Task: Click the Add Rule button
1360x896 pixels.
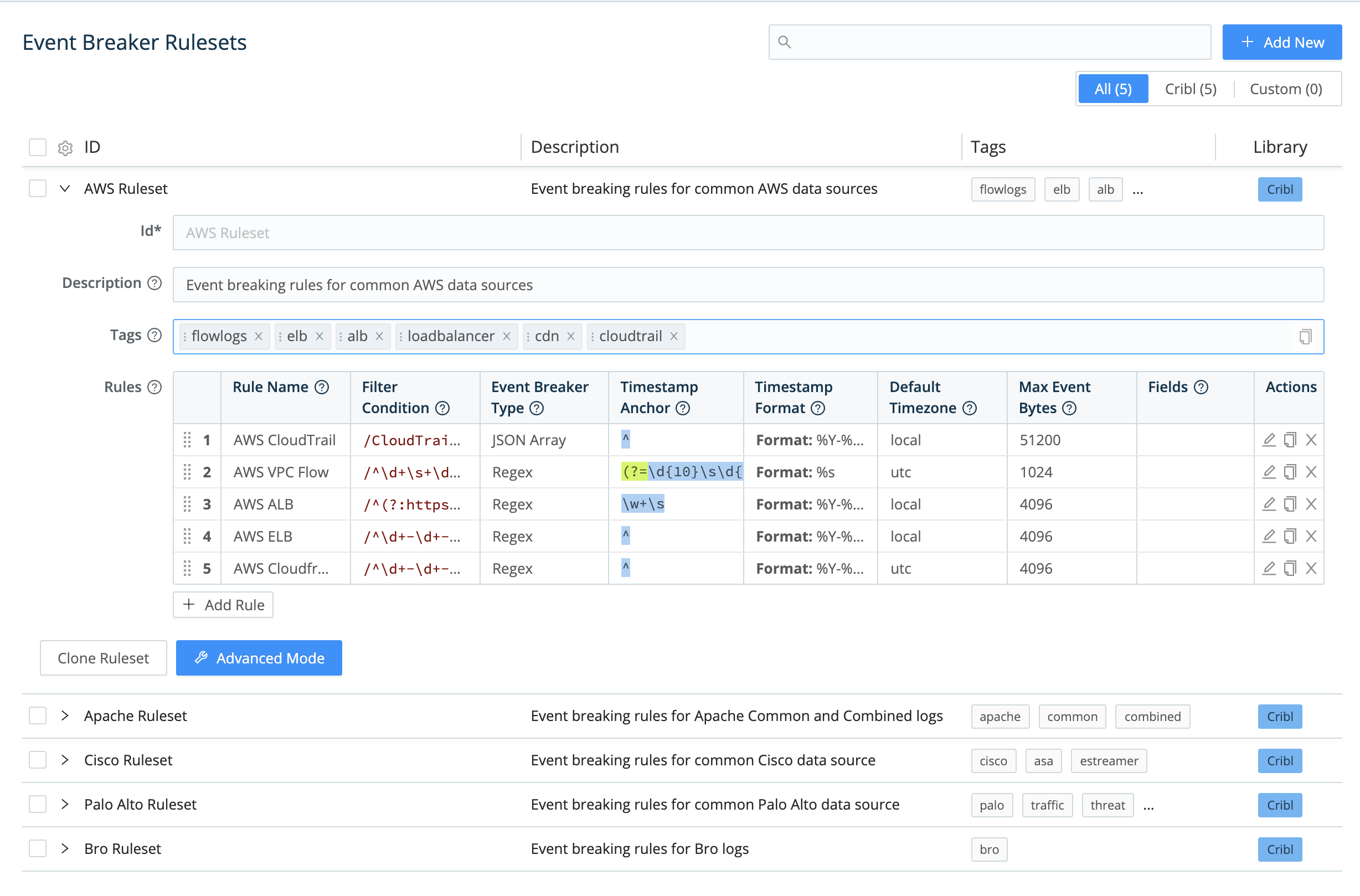Action: click(x=223, y=605)
